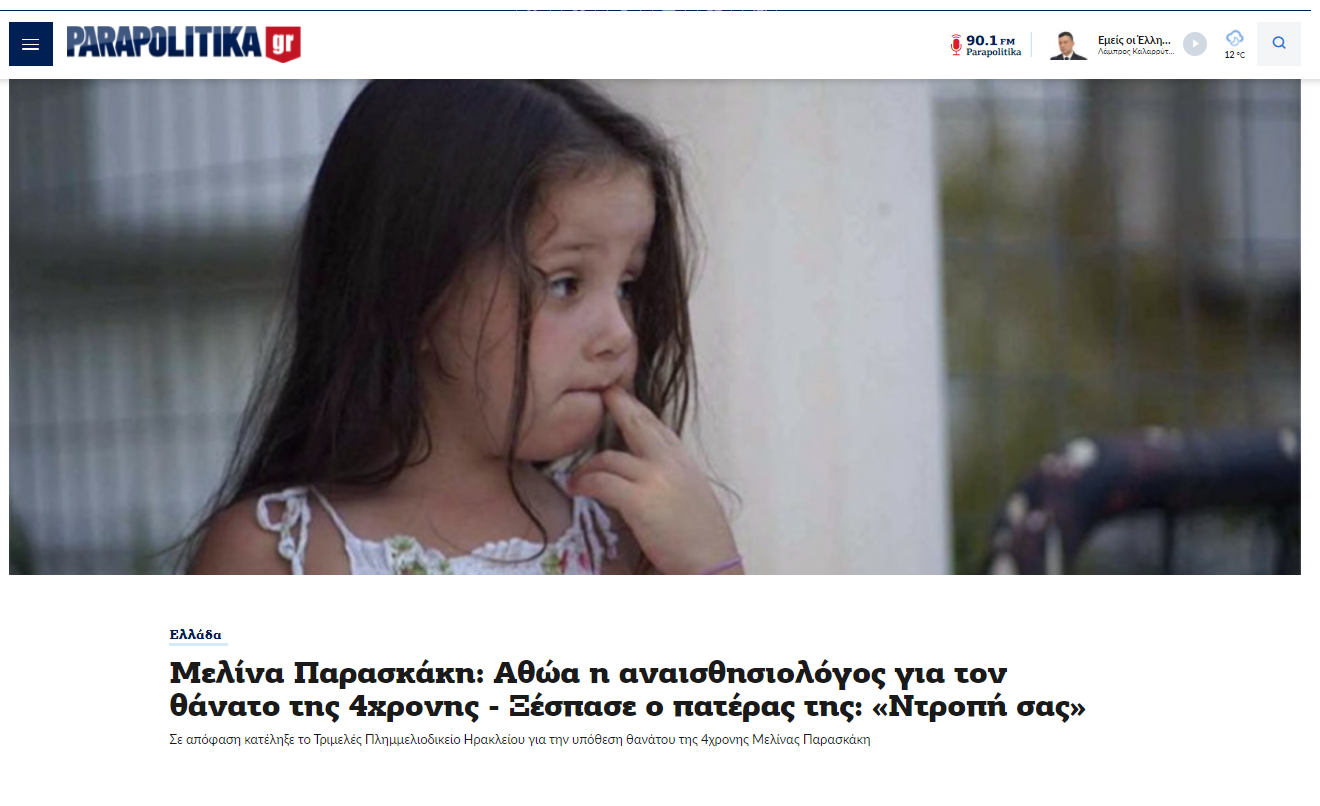This screenshot has width=1320, height=806.
Task: Click the dark blue bar atop page
Action: 660,10
